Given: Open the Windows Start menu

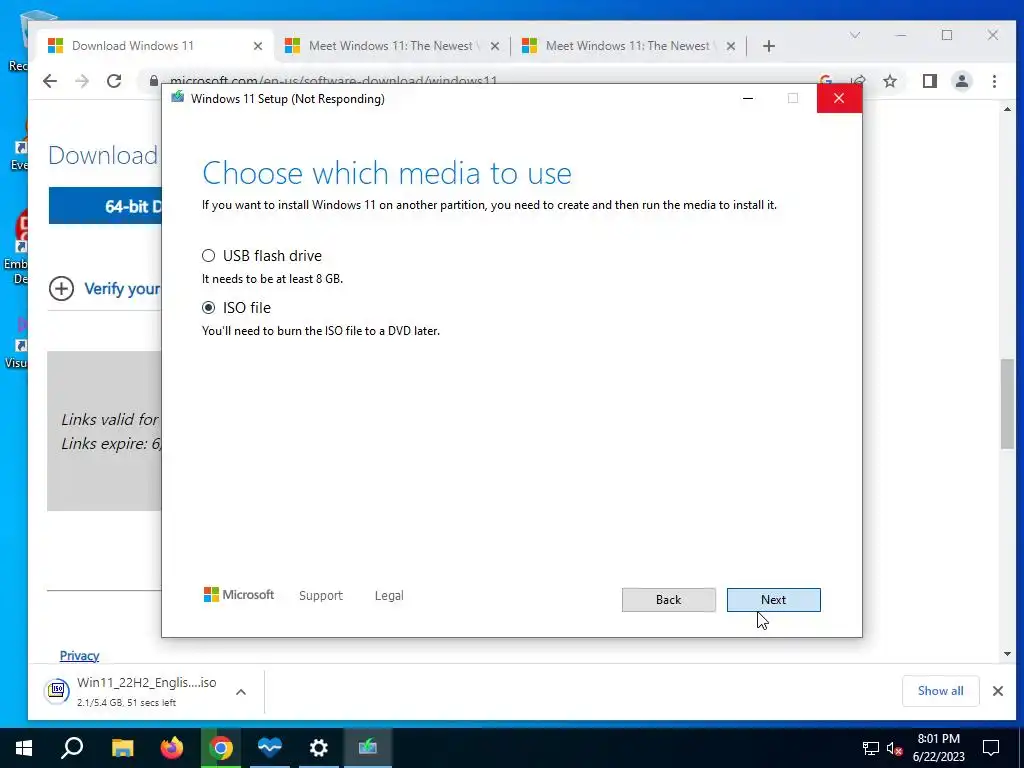Looking at the screenshot, I should [24, 748].
